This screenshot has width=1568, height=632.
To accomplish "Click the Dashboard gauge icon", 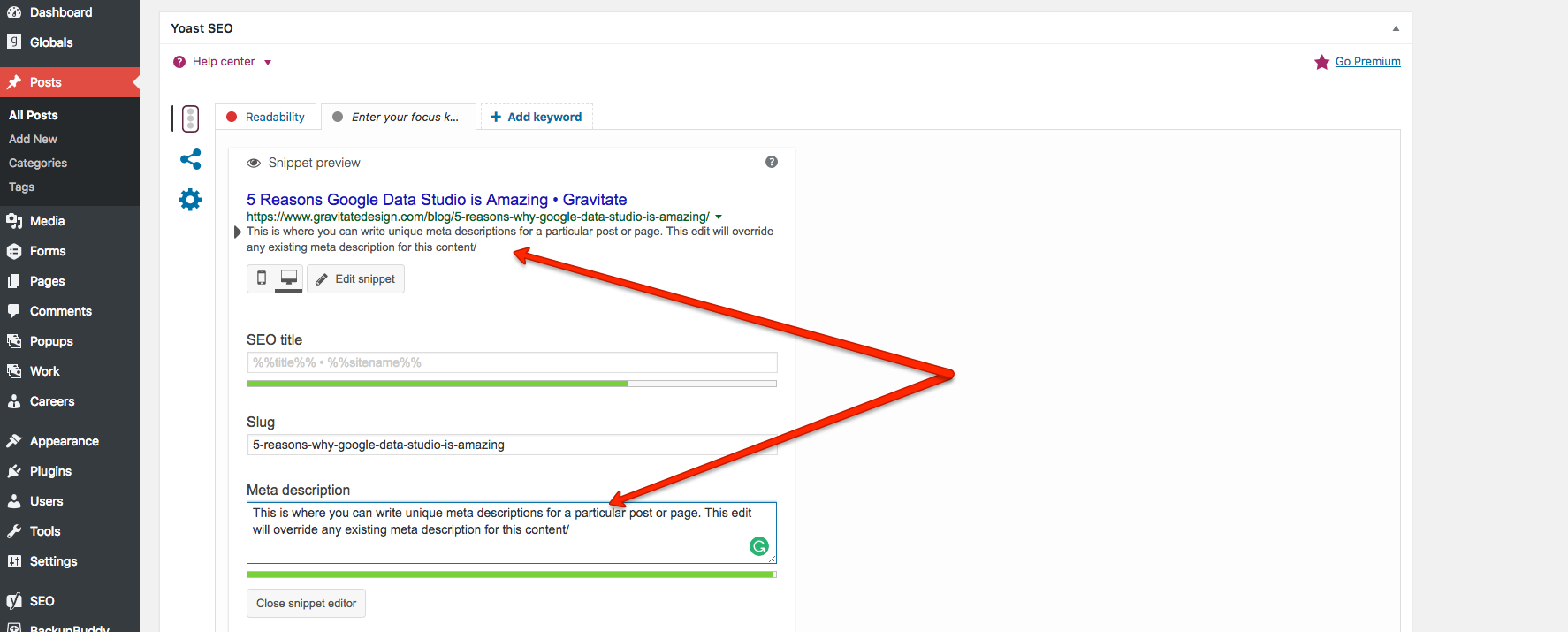I will point(14,12).
